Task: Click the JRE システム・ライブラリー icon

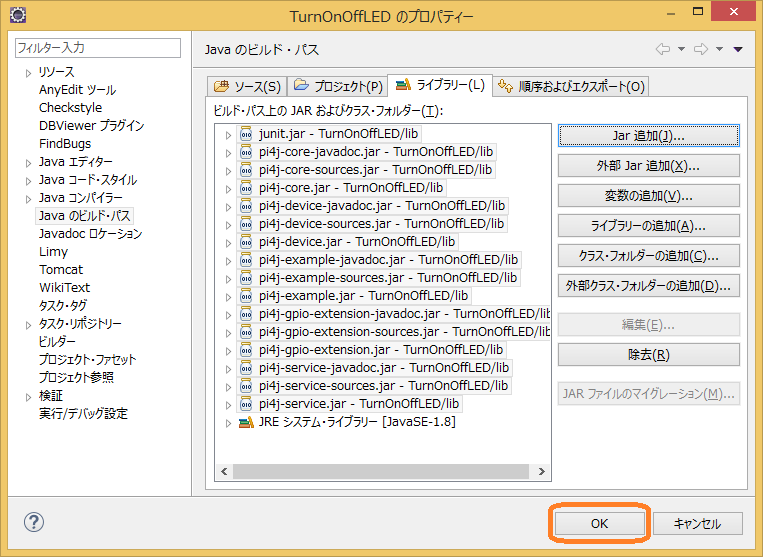Action: tap(246, 422)
